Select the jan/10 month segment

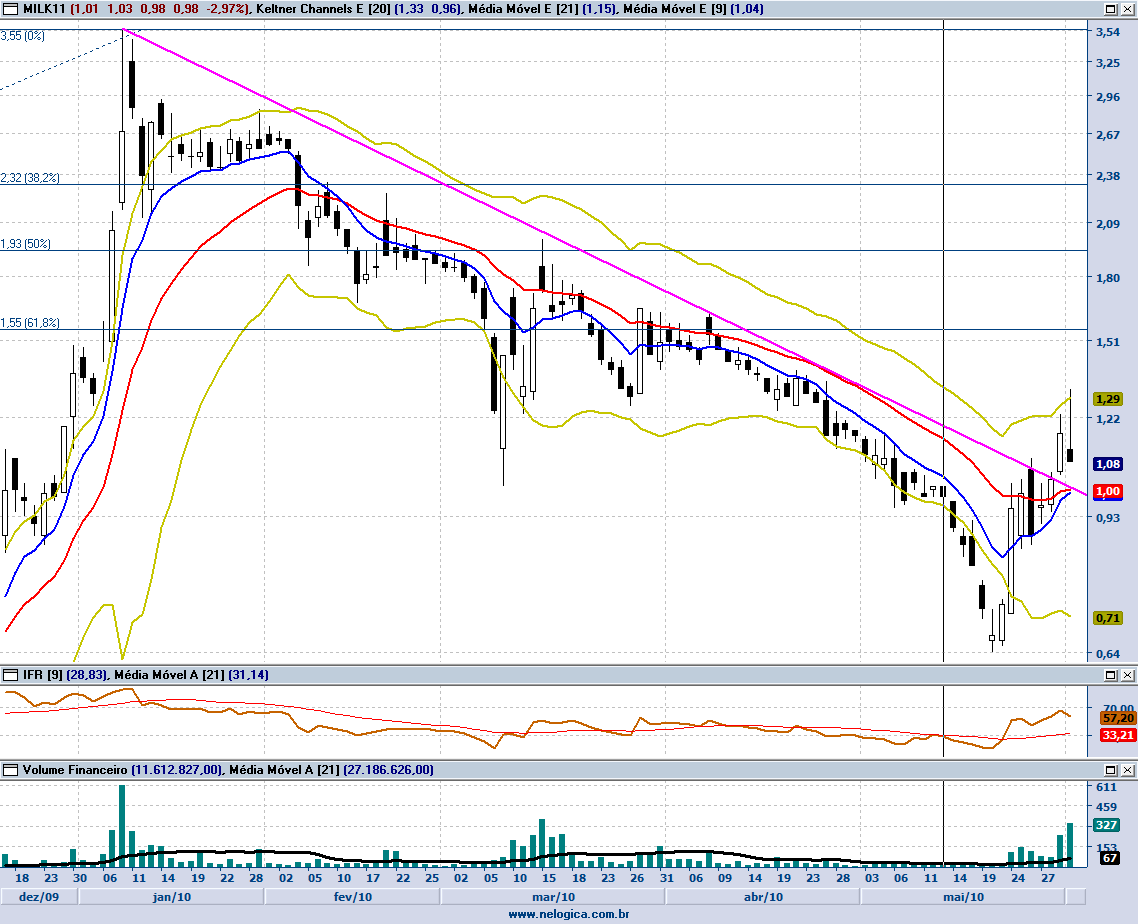coord(171,896)
